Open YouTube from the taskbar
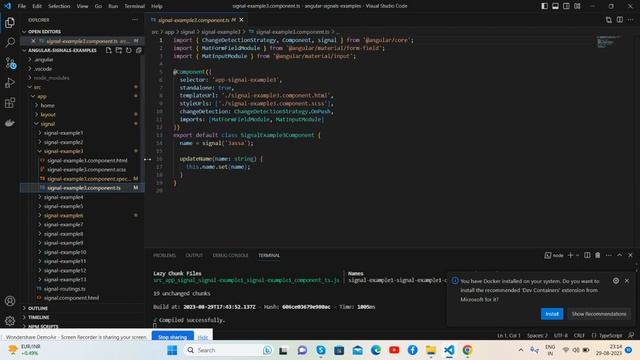This screenshot has width=640, height=360. (394, 350)
